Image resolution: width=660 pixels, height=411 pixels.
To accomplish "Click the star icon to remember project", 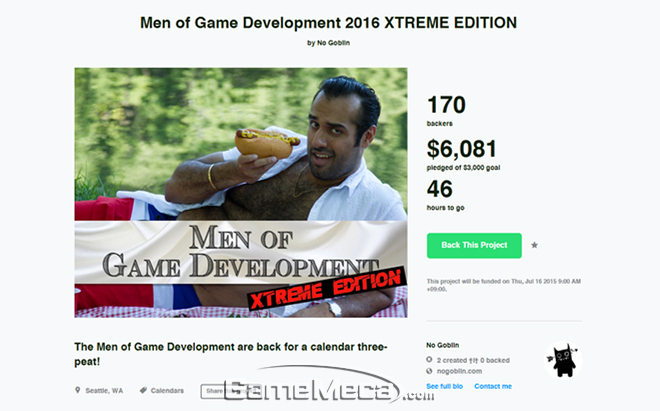I will click(534, 245).
